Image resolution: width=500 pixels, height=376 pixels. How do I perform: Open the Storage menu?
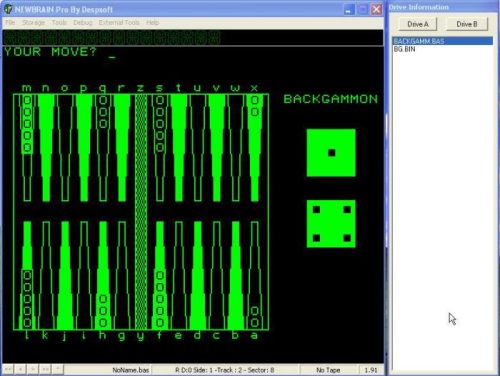click(33, 23)
